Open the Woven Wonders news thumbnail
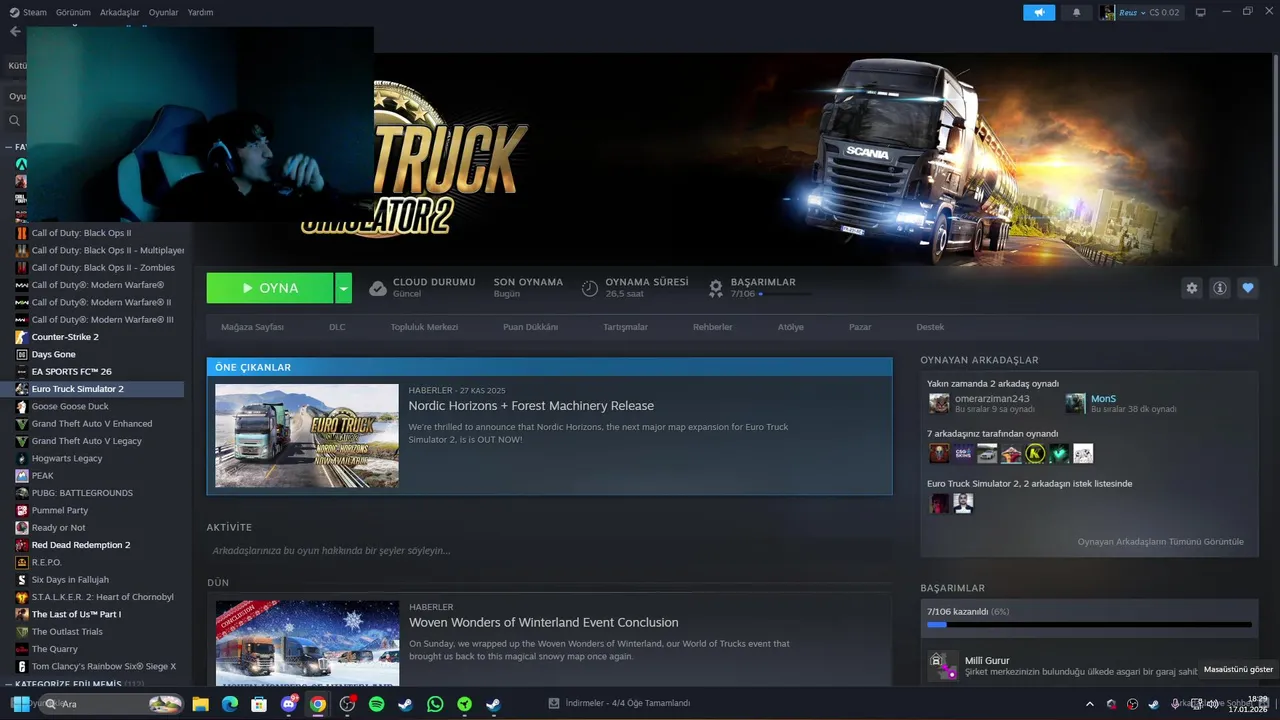The height and width of the screenshot is (720, 1280). click(307, 643)
